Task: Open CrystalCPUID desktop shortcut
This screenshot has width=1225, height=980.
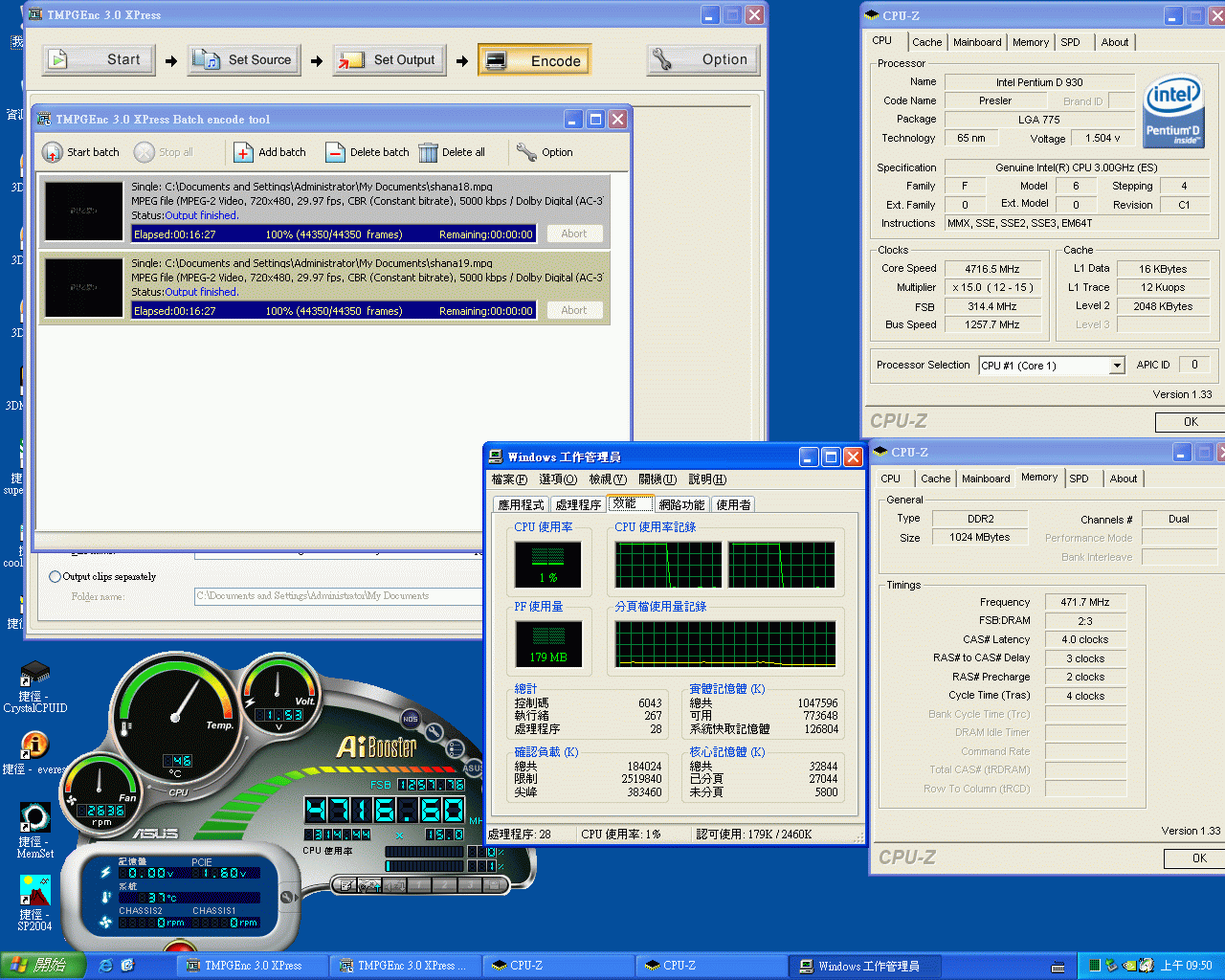Action: [34, 674]
